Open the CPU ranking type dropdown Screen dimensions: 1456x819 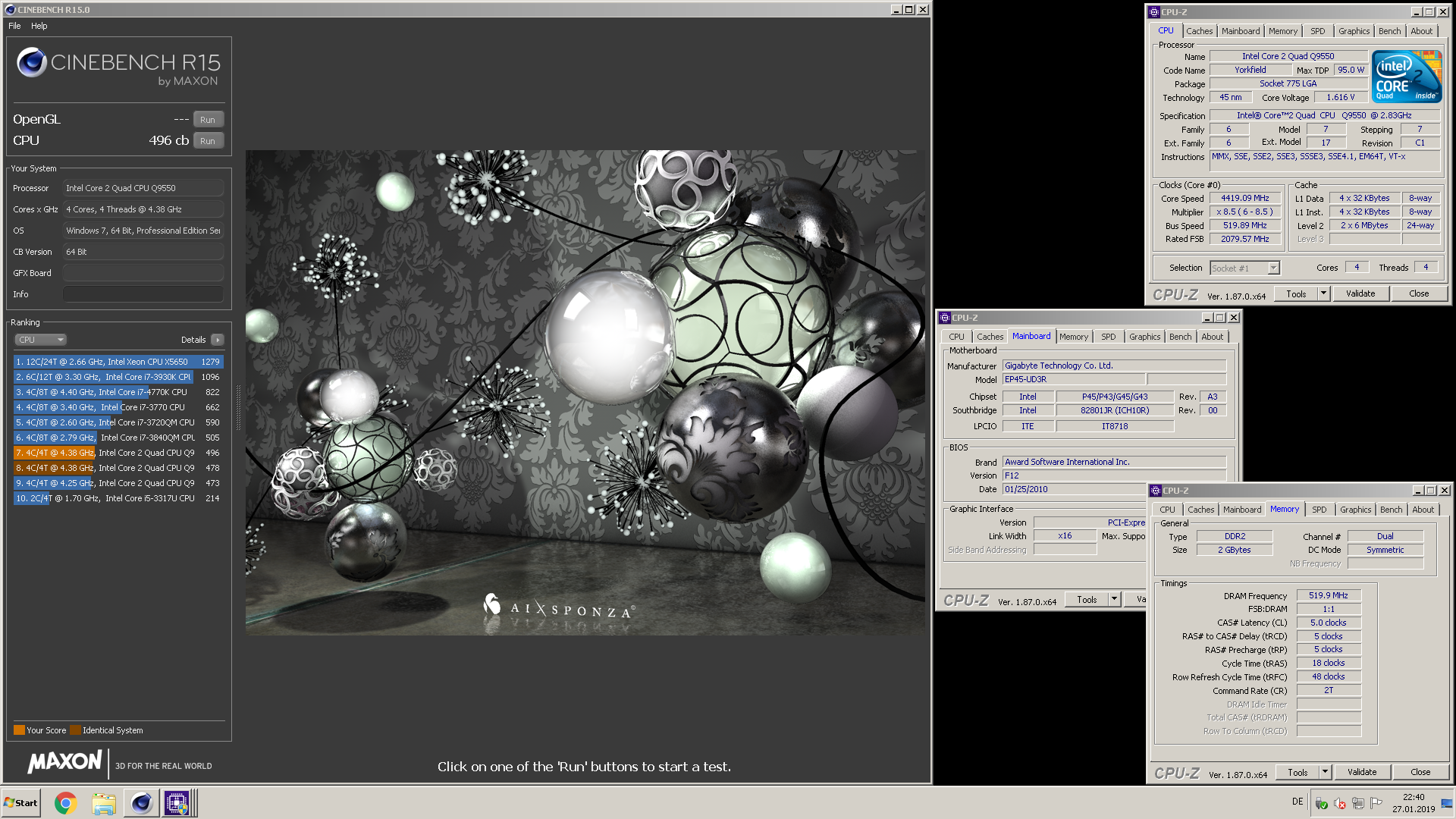pos(40,340)
